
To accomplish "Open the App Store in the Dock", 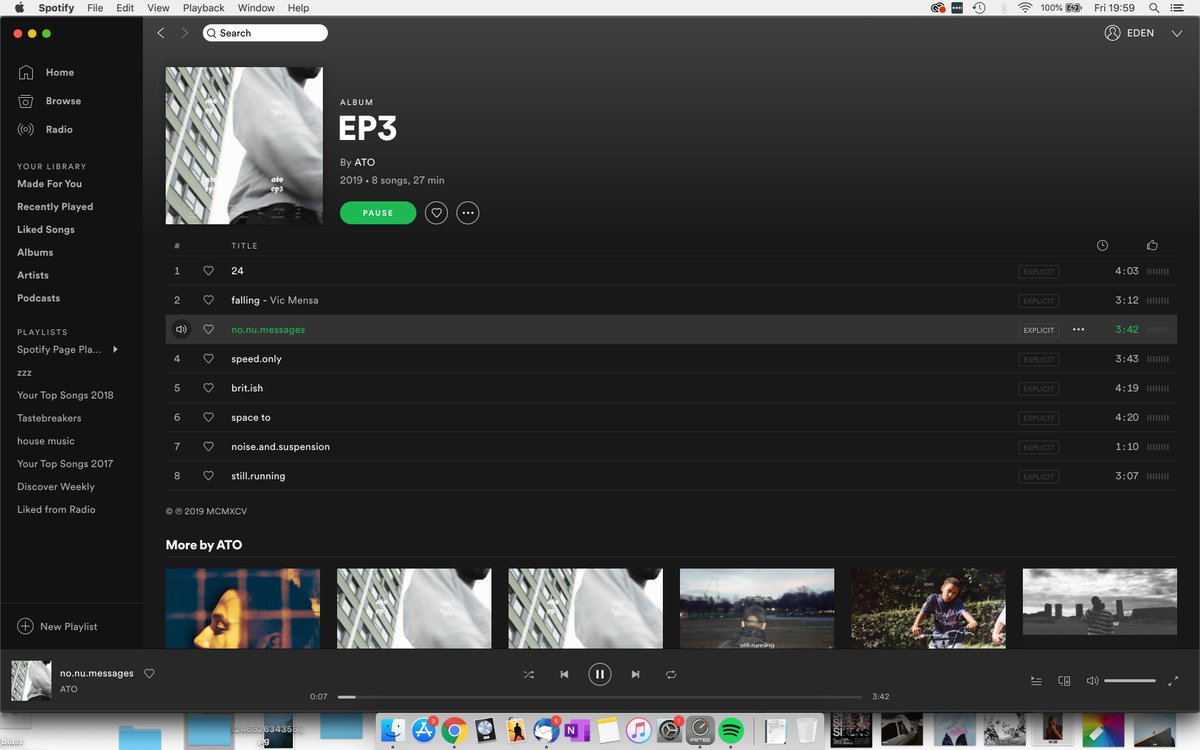I will click(424, 730).
